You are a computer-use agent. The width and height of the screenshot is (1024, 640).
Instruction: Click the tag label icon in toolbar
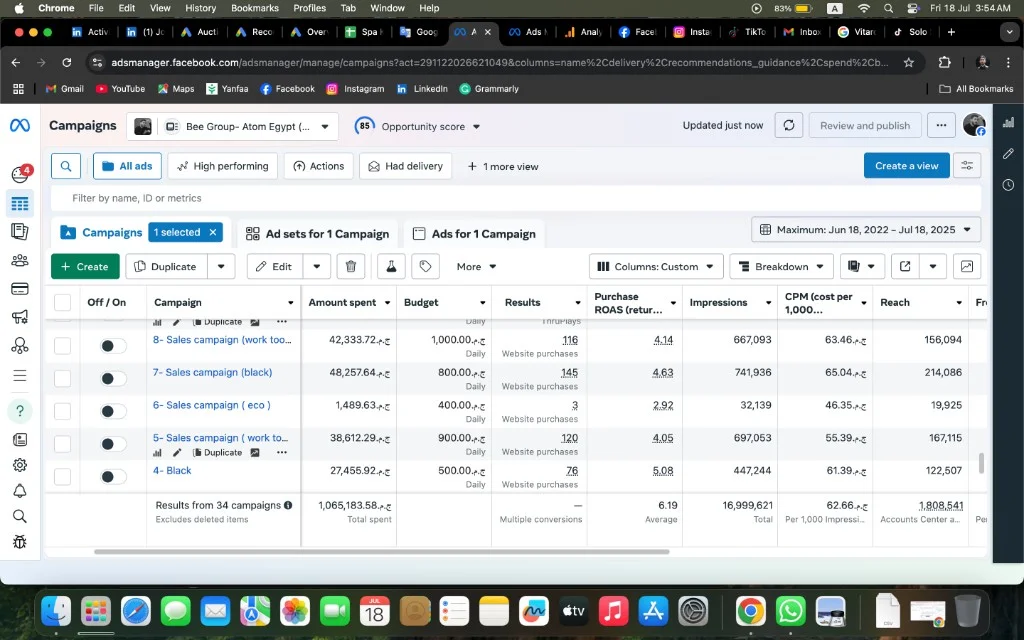tap(425, 266)
